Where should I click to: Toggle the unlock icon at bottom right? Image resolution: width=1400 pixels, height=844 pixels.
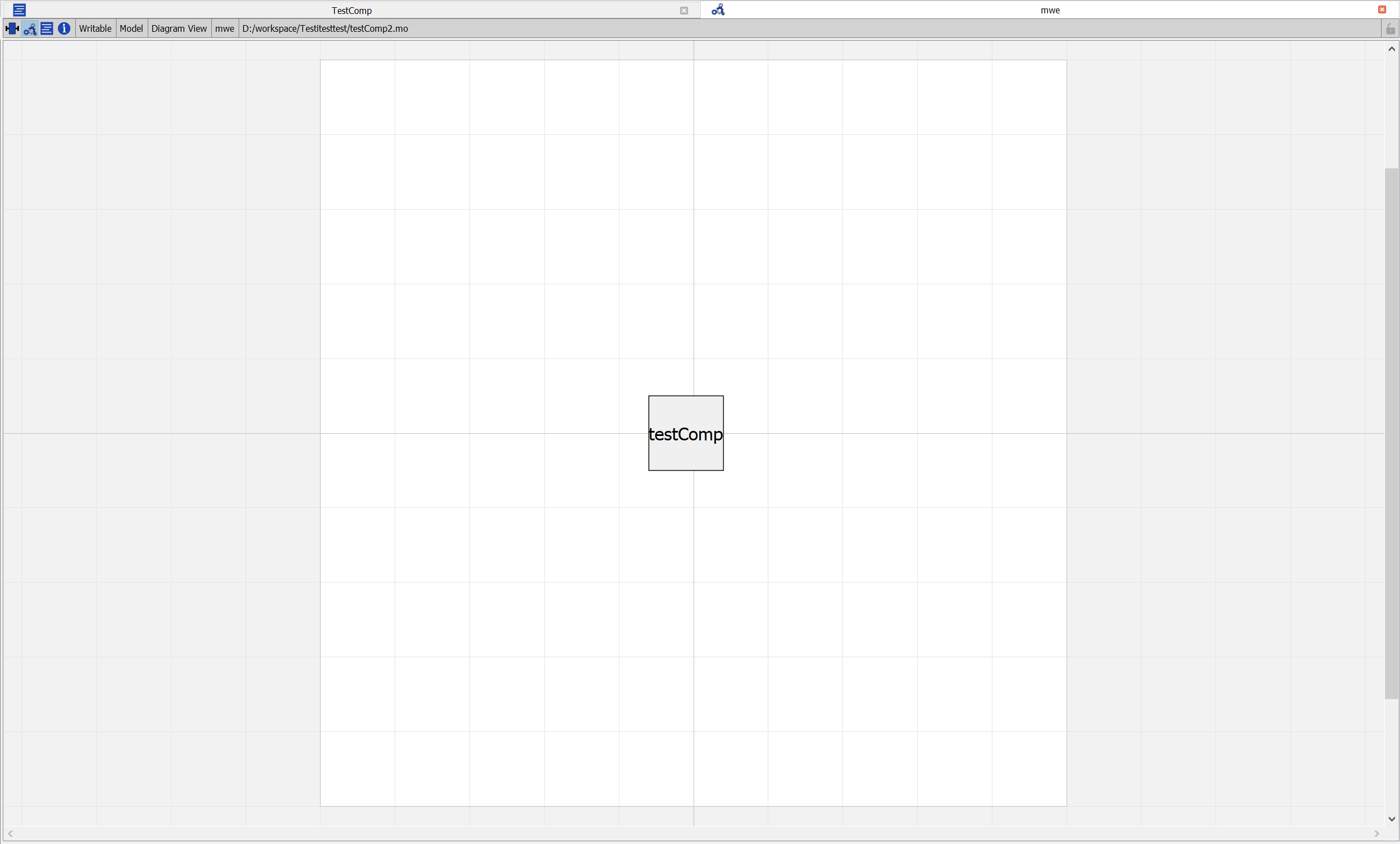[x=1391, y=29]
